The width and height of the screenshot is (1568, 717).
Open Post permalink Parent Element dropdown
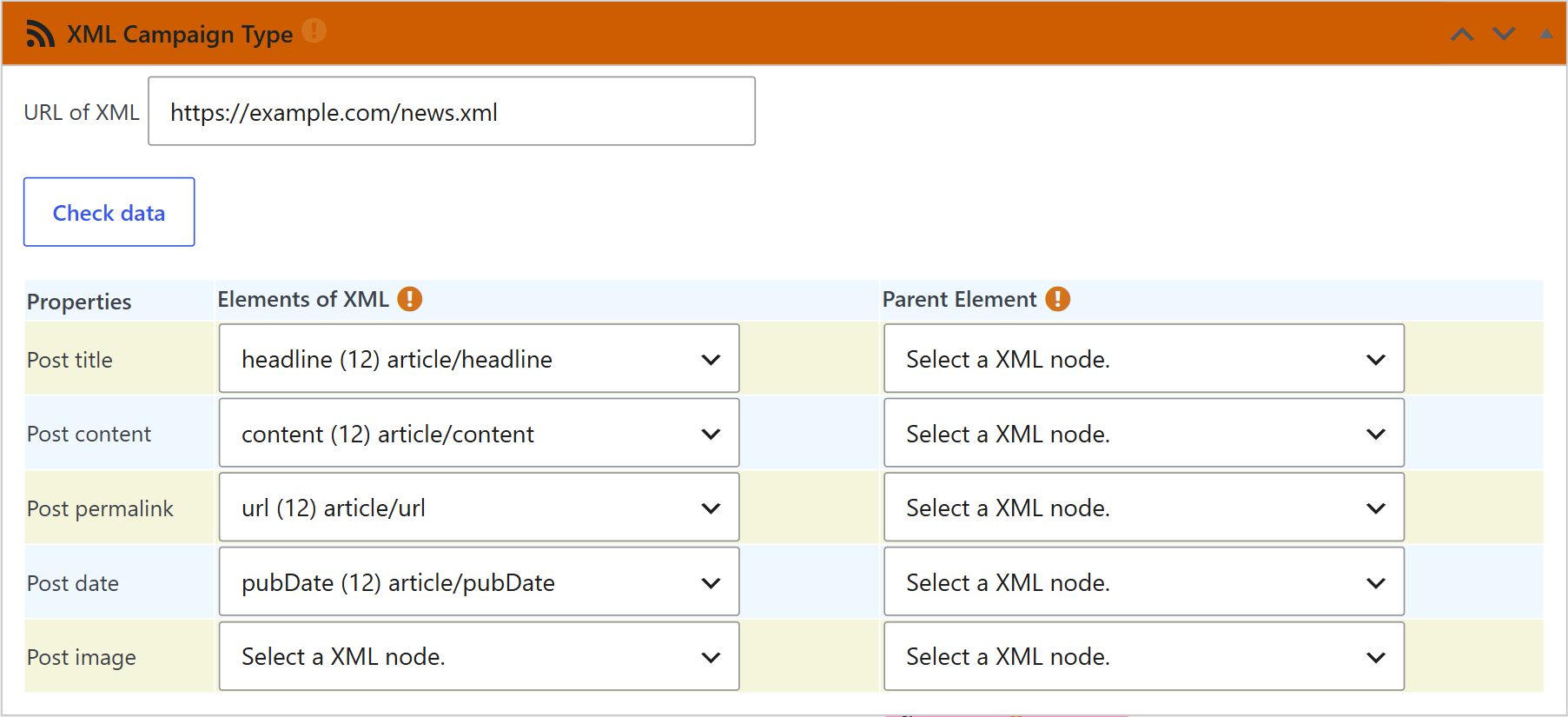(1144, 508)
